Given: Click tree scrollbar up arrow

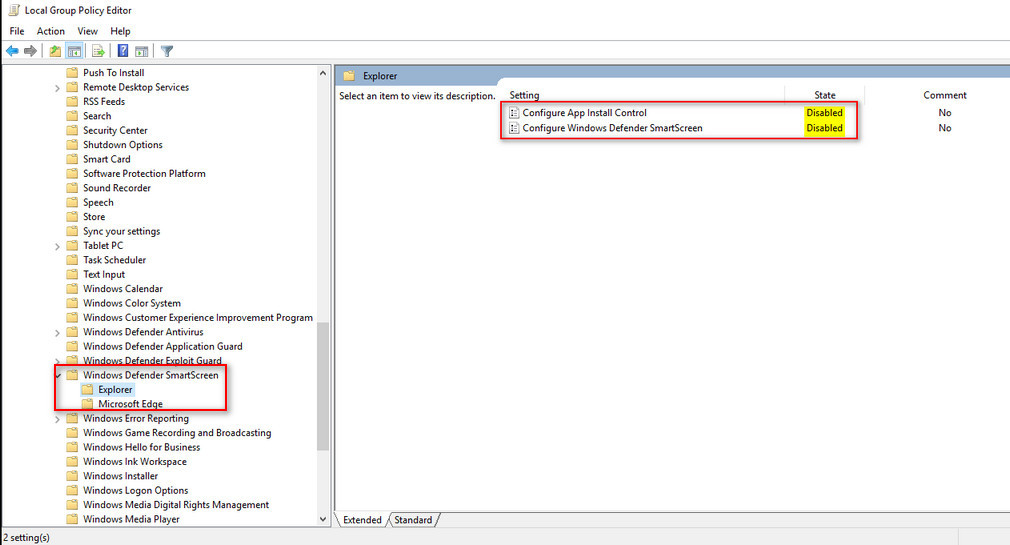Looking at the screenshot, I should [323, 73].
